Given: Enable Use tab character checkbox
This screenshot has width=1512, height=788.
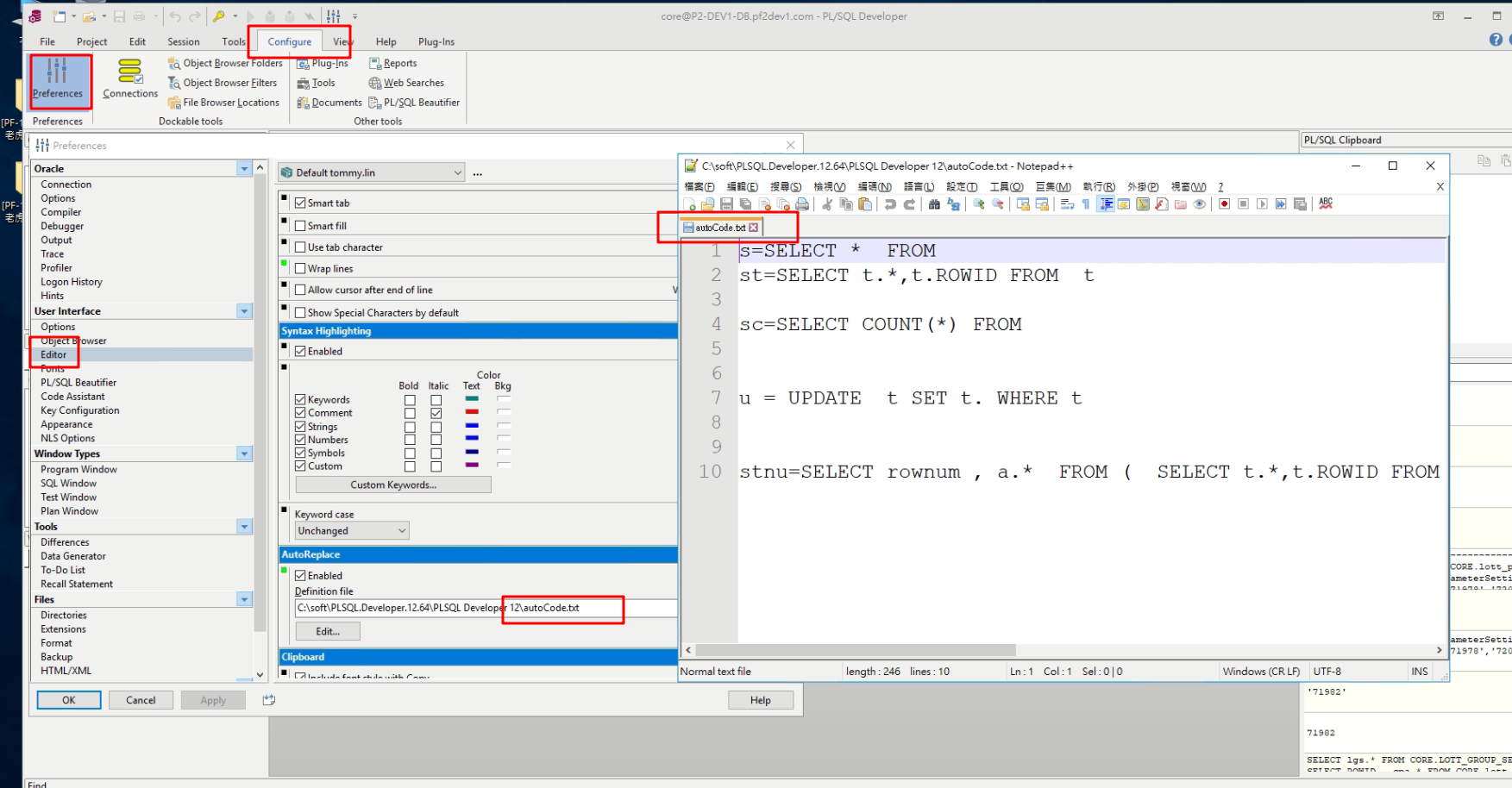Looking at the screenshot, I should tap(300, 247).
